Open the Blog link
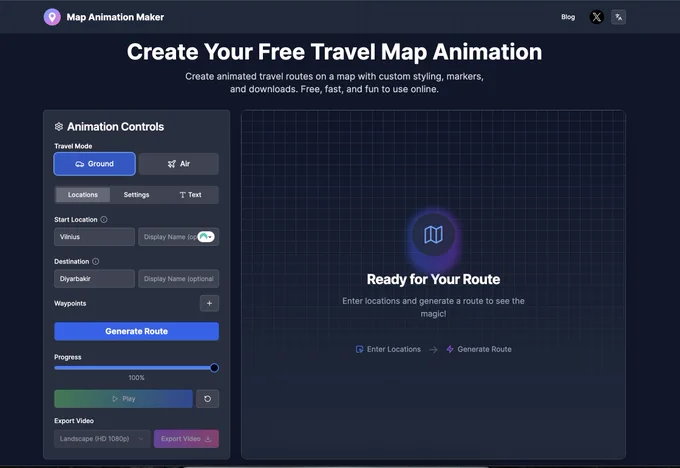This screenshot has height=468, width=680. coord(568,17)
